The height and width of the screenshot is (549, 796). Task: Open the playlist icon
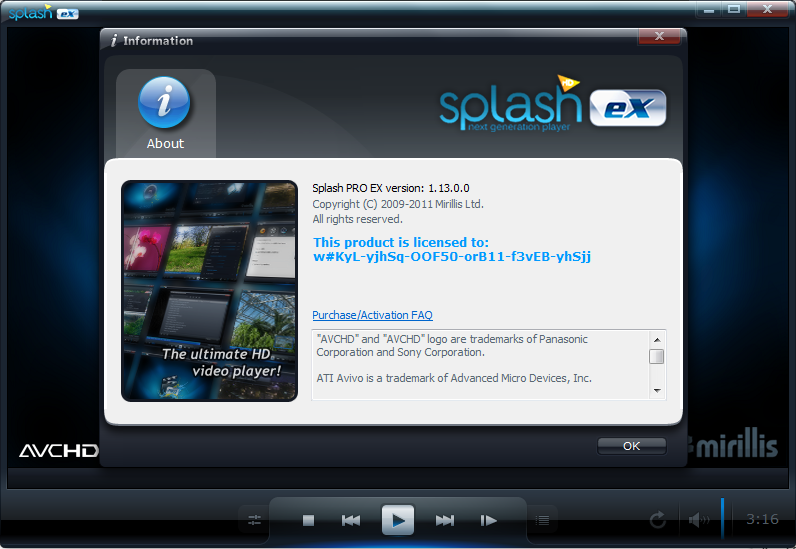pos(542,520)
